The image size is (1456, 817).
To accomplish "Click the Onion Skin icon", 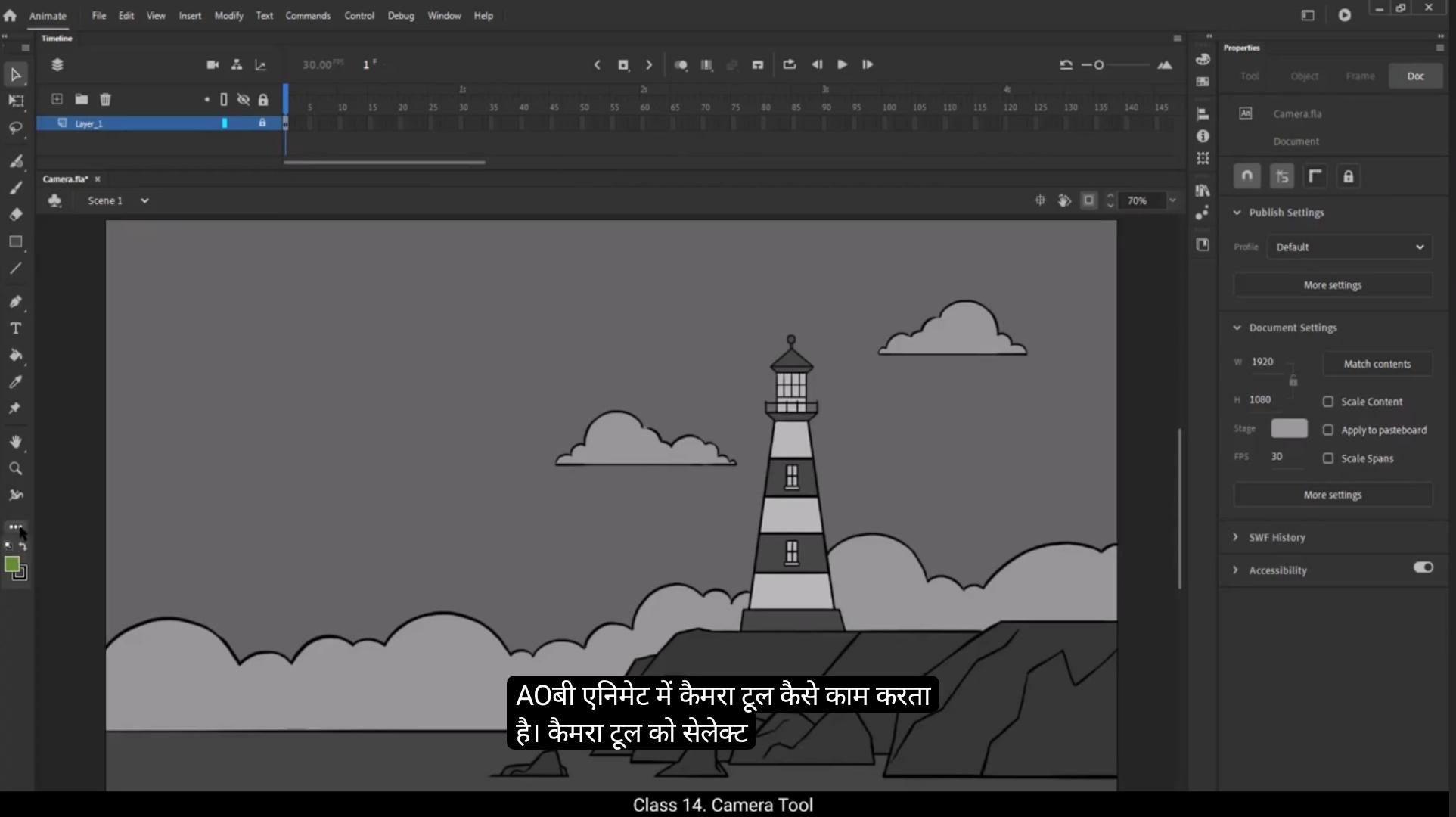I will (x=681, y=65).
